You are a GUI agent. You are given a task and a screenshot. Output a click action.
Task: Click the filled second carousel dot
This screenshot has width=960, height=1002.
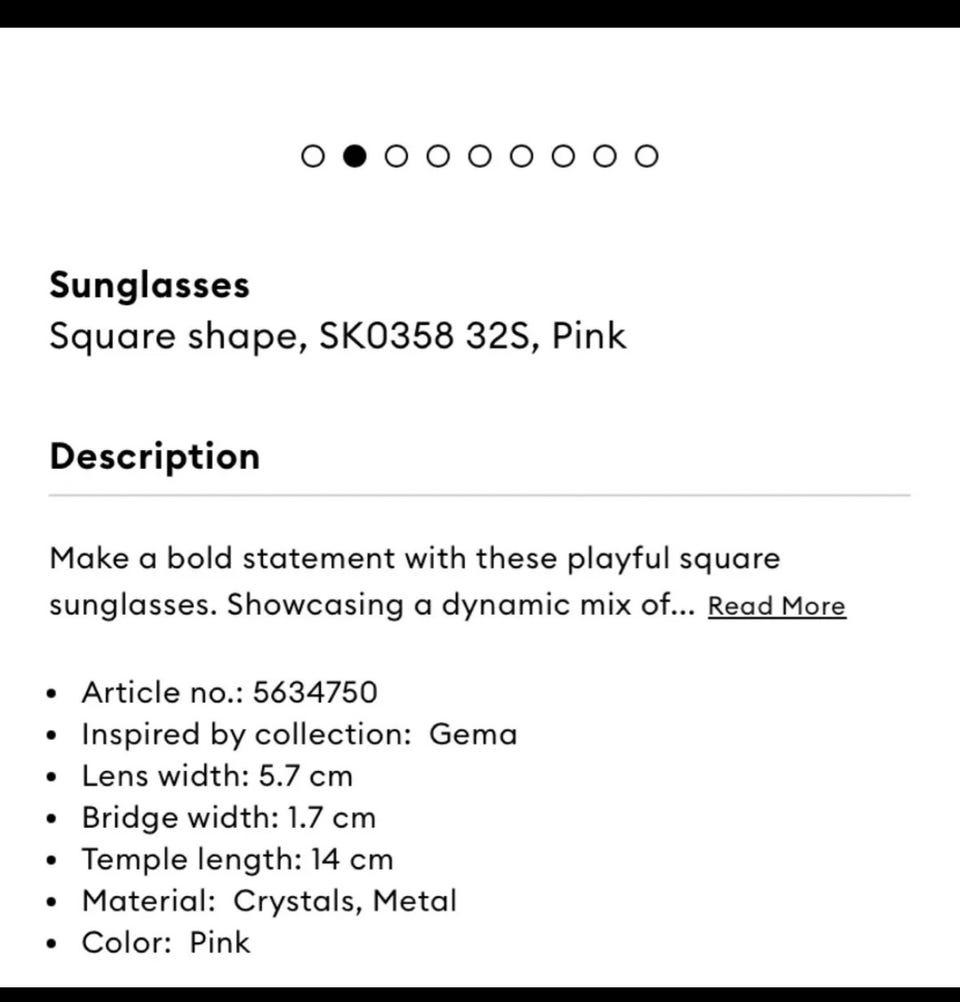tap(355, 156)
